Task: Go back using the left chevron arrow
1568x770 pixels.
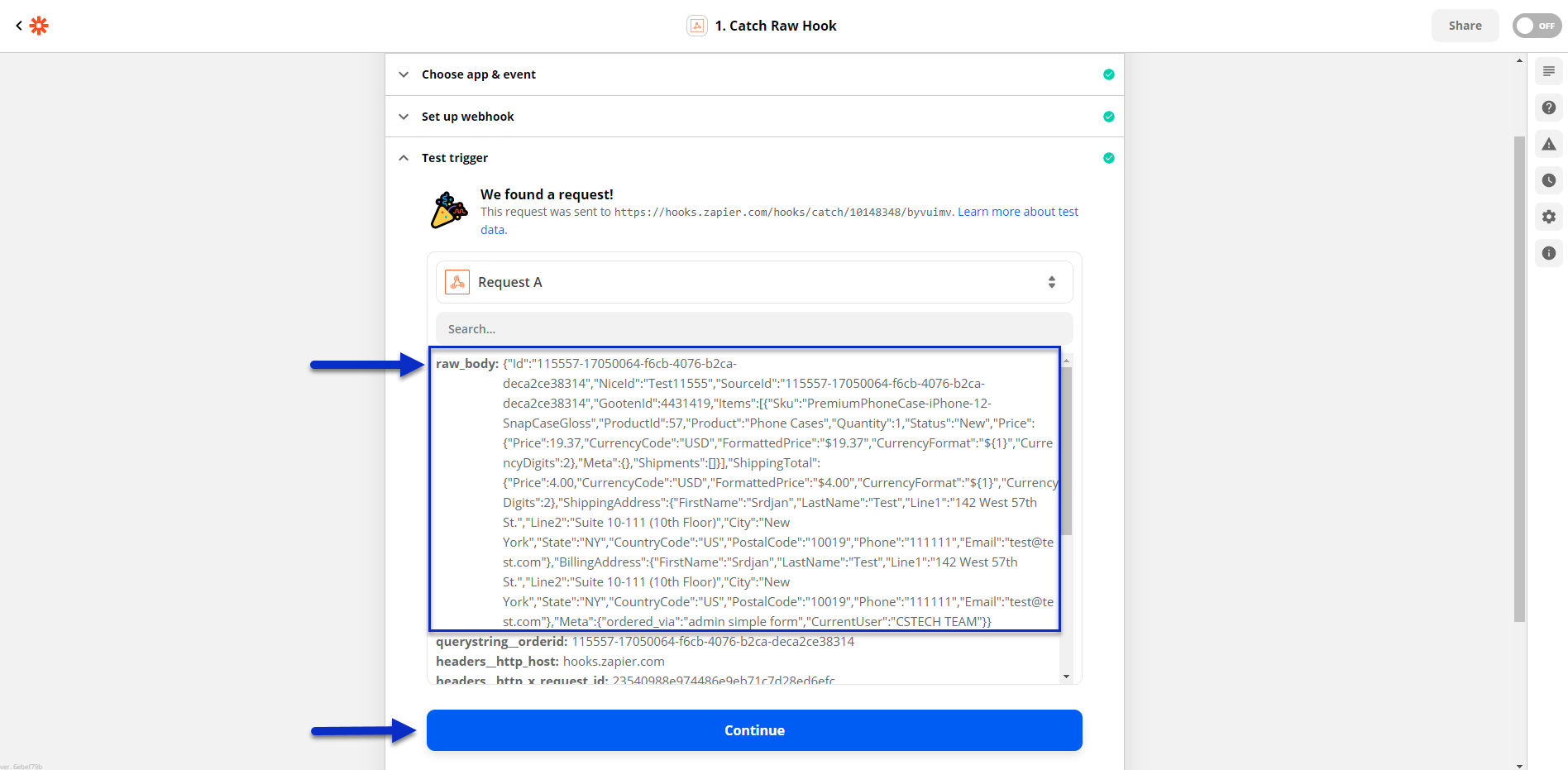Action: pos(18,26)
